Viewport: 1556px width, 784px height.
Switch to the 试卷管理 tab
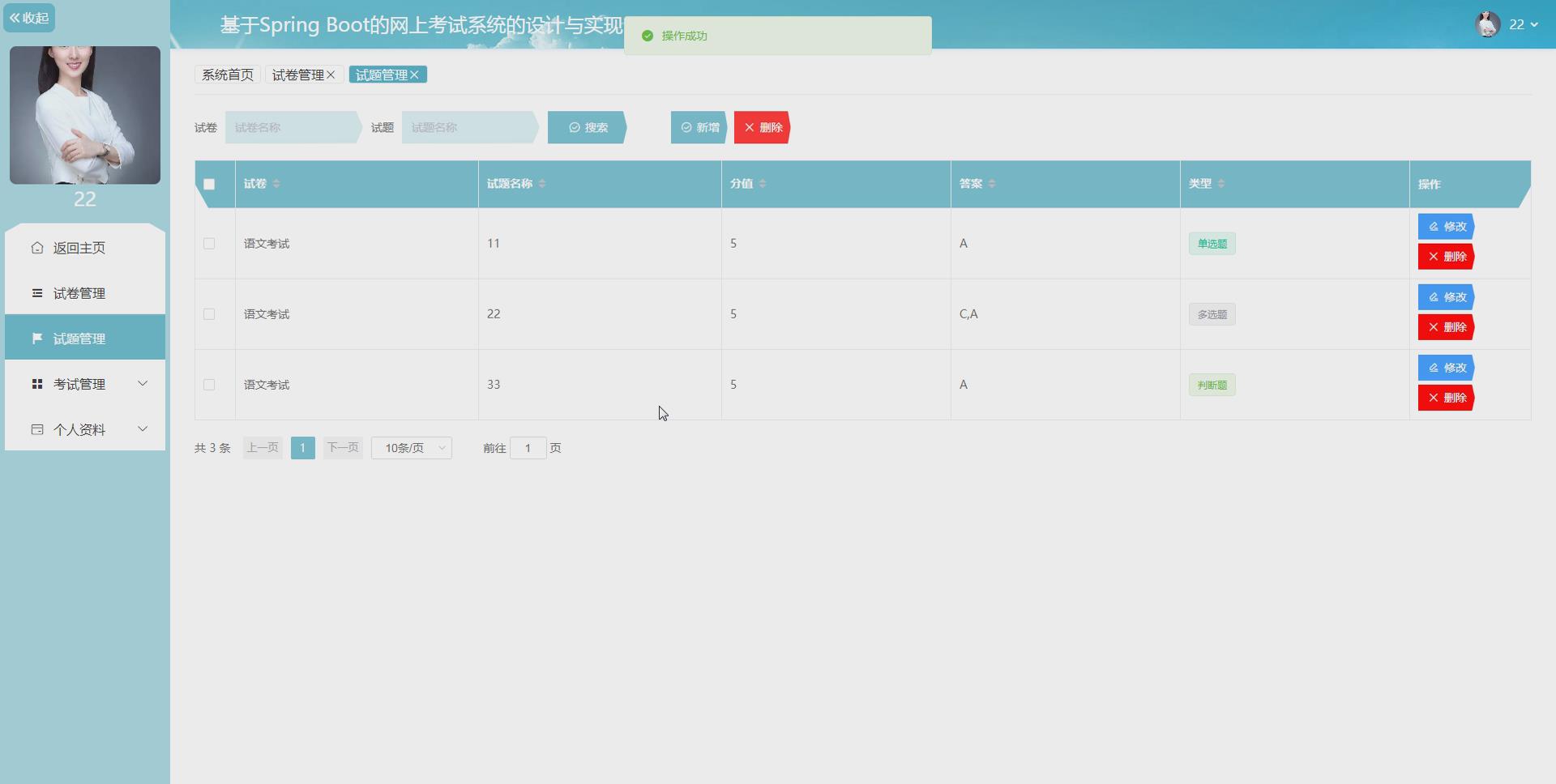(297, 75)
